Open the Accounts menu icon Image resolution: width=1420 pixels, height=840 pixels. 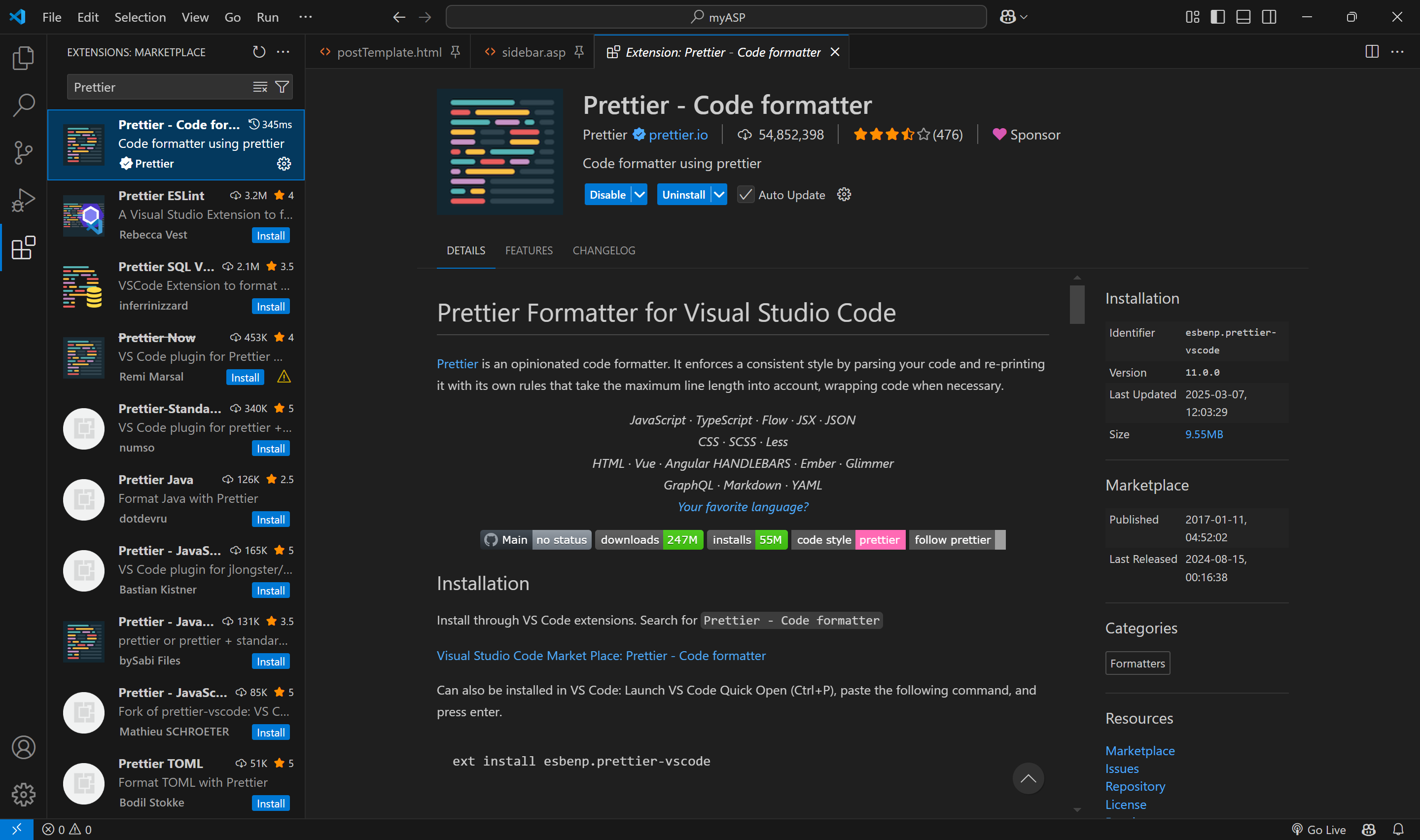pyautogui.click(x=23, y=747)
